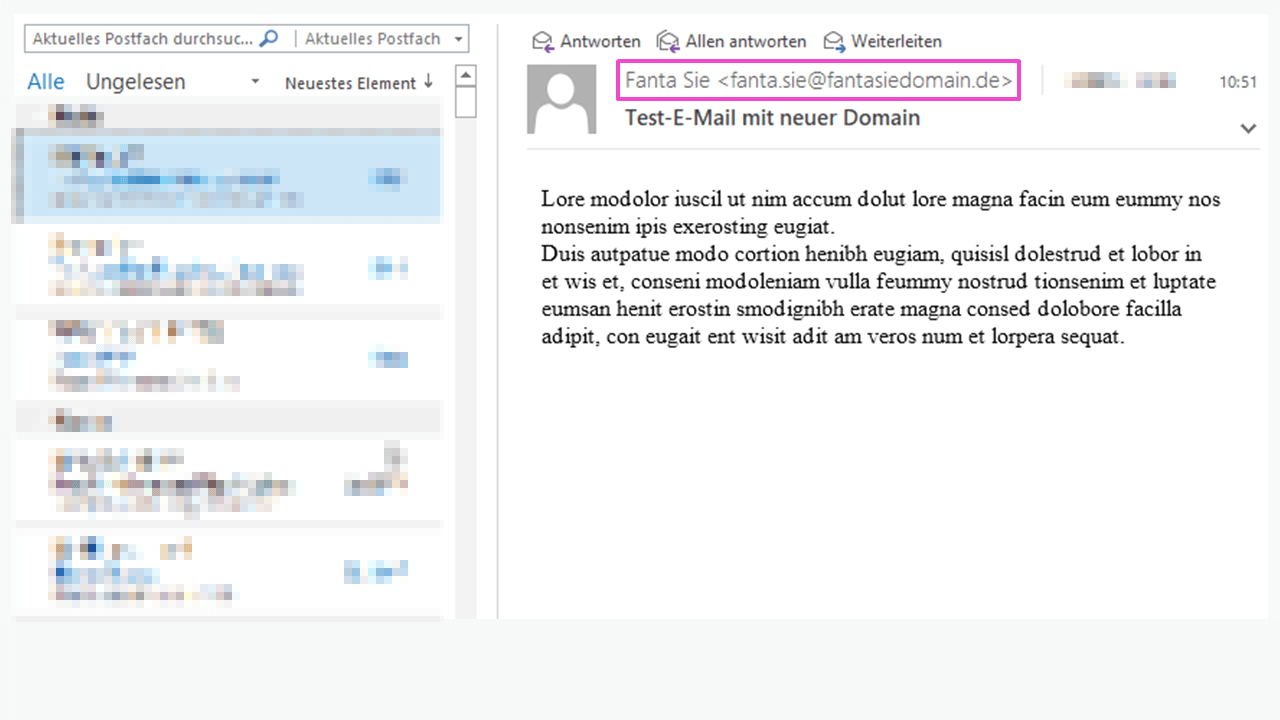This screenshot has width=1280, height=720.
Task: Select the highlighted email in message list
Action: (227, 178)
